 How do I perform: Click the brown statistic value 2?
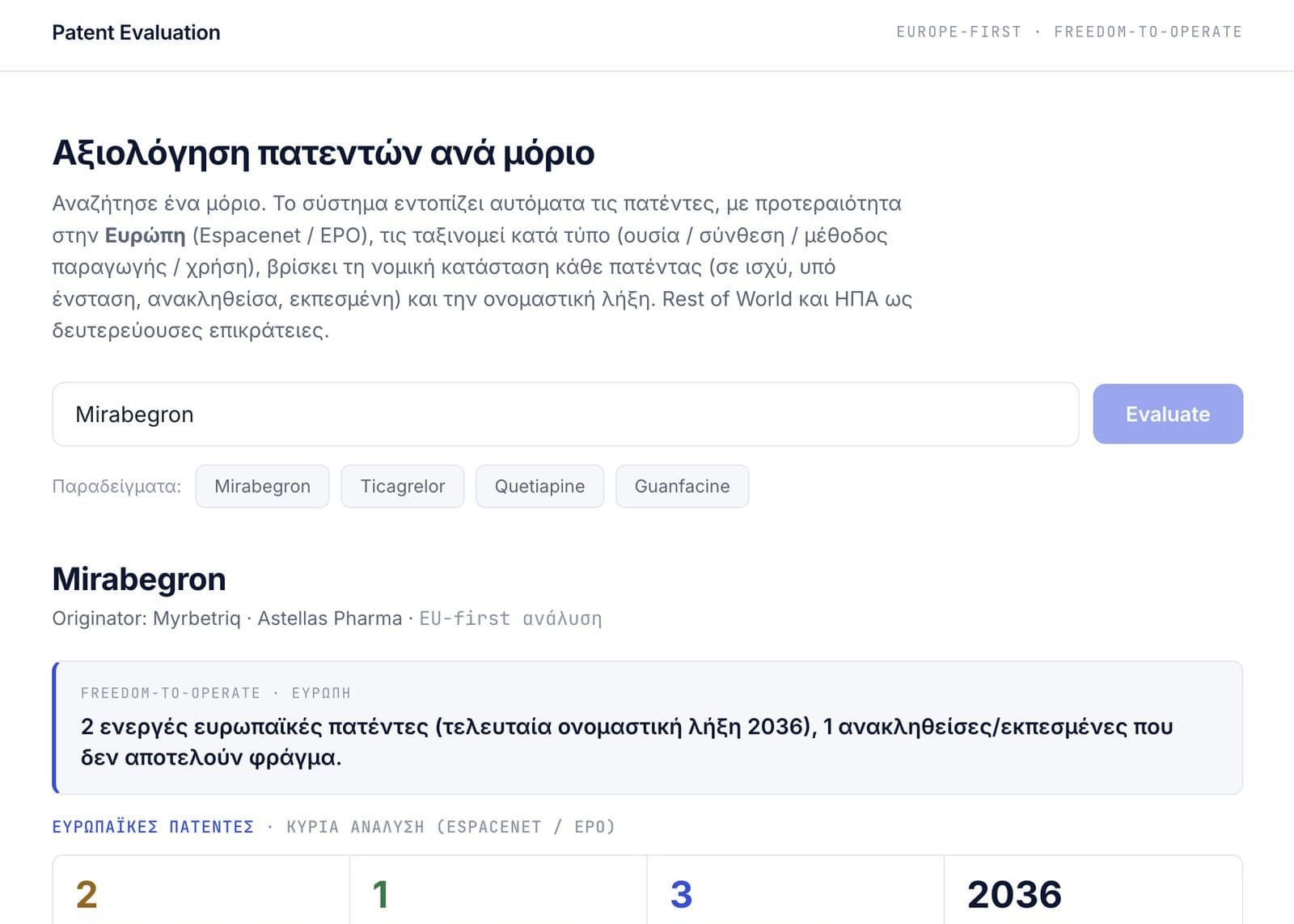pos(87,895)
